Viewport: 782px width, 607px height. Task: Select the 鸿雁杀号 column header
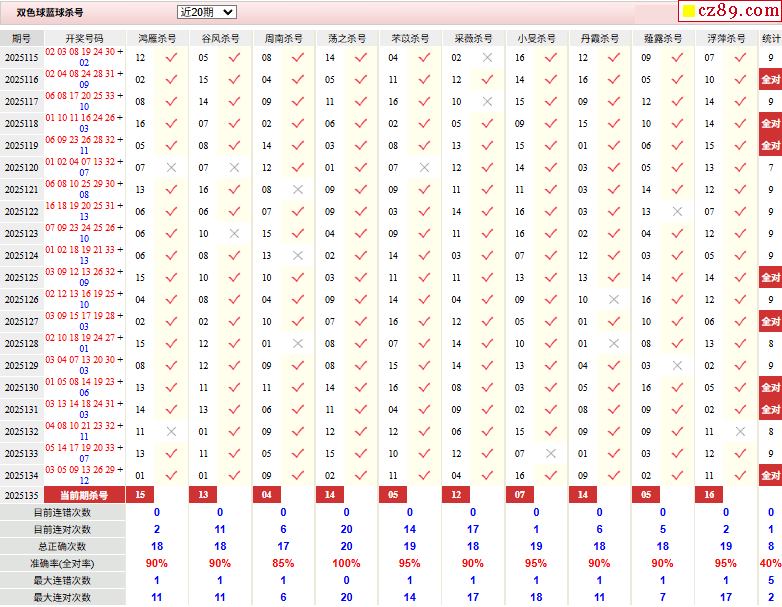[157, 38]
